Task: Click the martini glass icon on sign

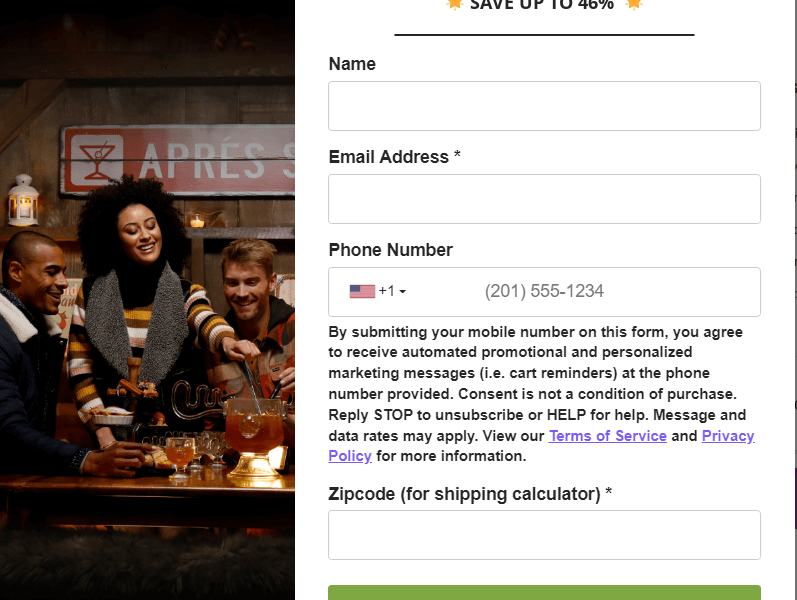Action: 97,159
